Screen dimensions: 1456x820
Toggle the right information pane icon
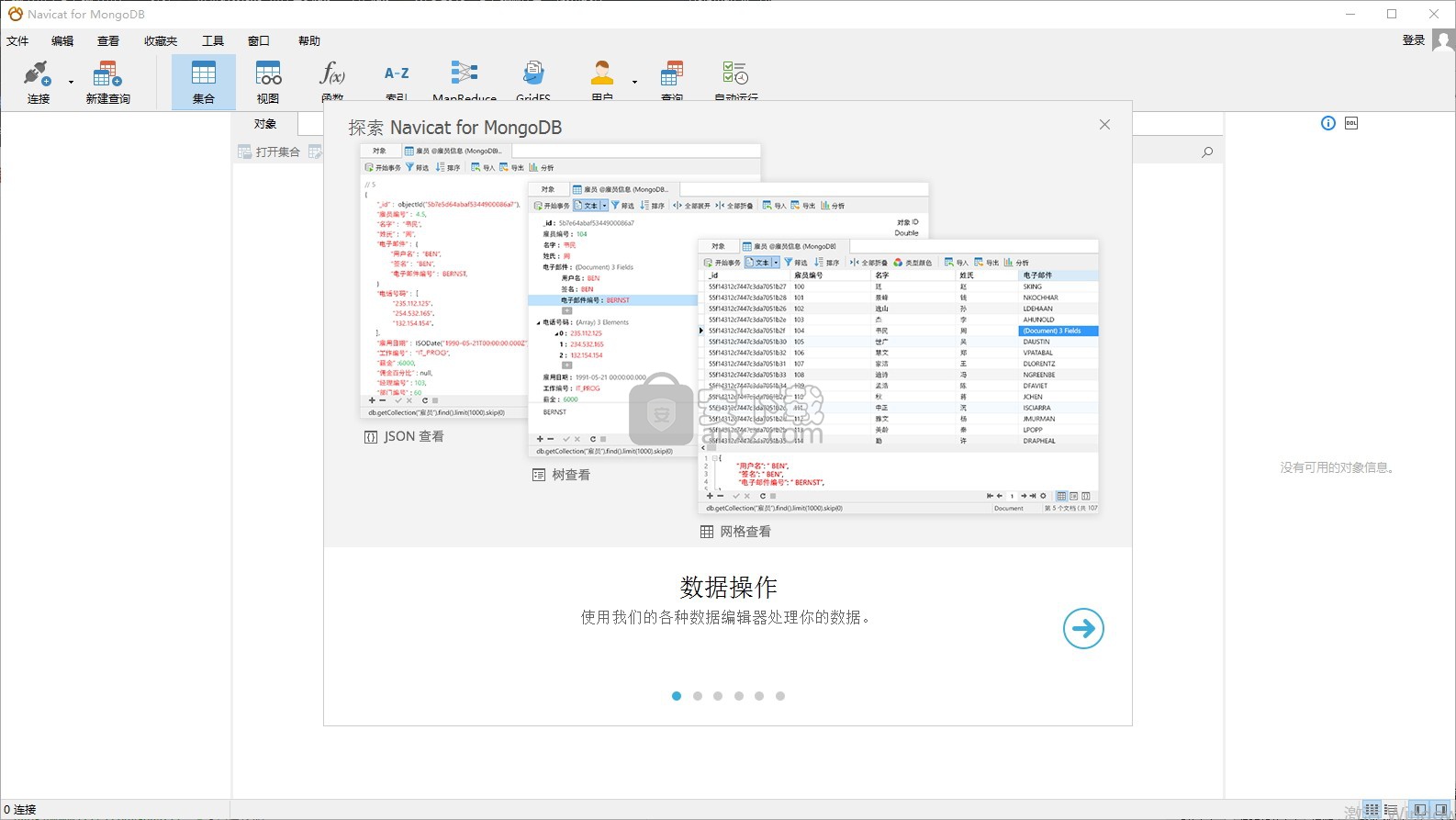pyautogui.click(x=1442, y=810)
